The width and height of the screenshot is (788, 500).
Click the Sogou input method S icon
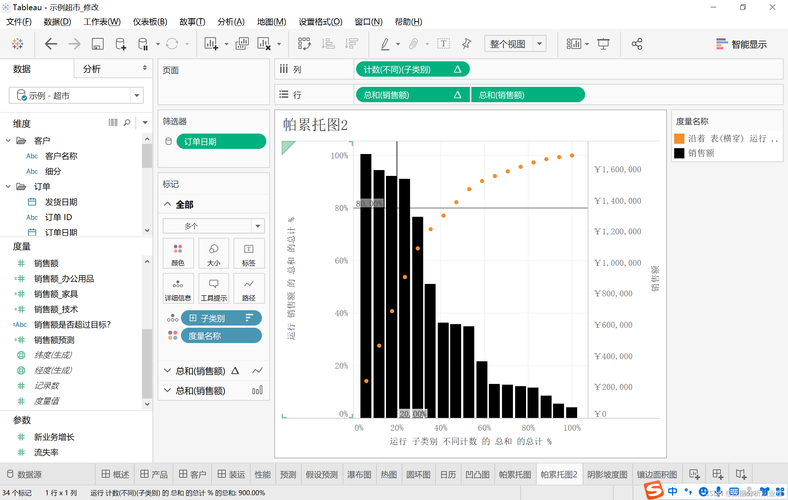654,490
